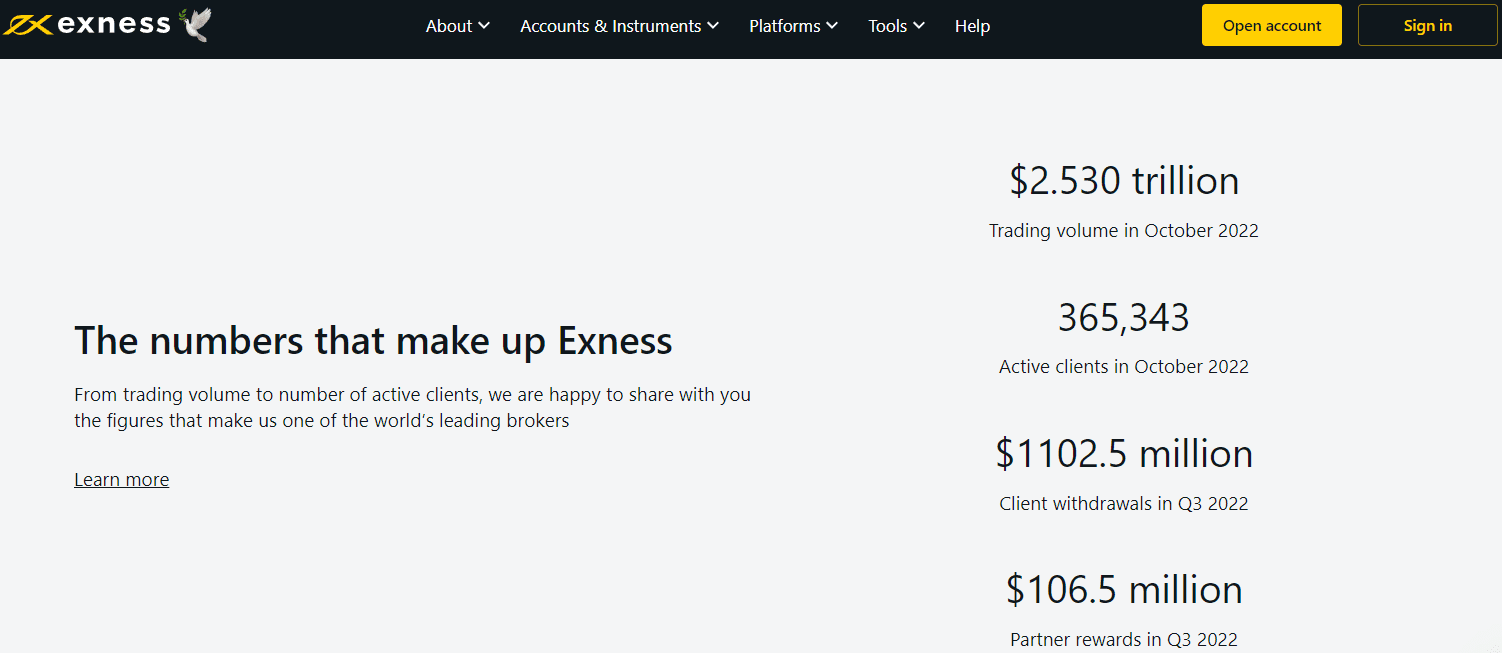Select Platforms in the navigation bar
1502x653 pixels.
785,26
